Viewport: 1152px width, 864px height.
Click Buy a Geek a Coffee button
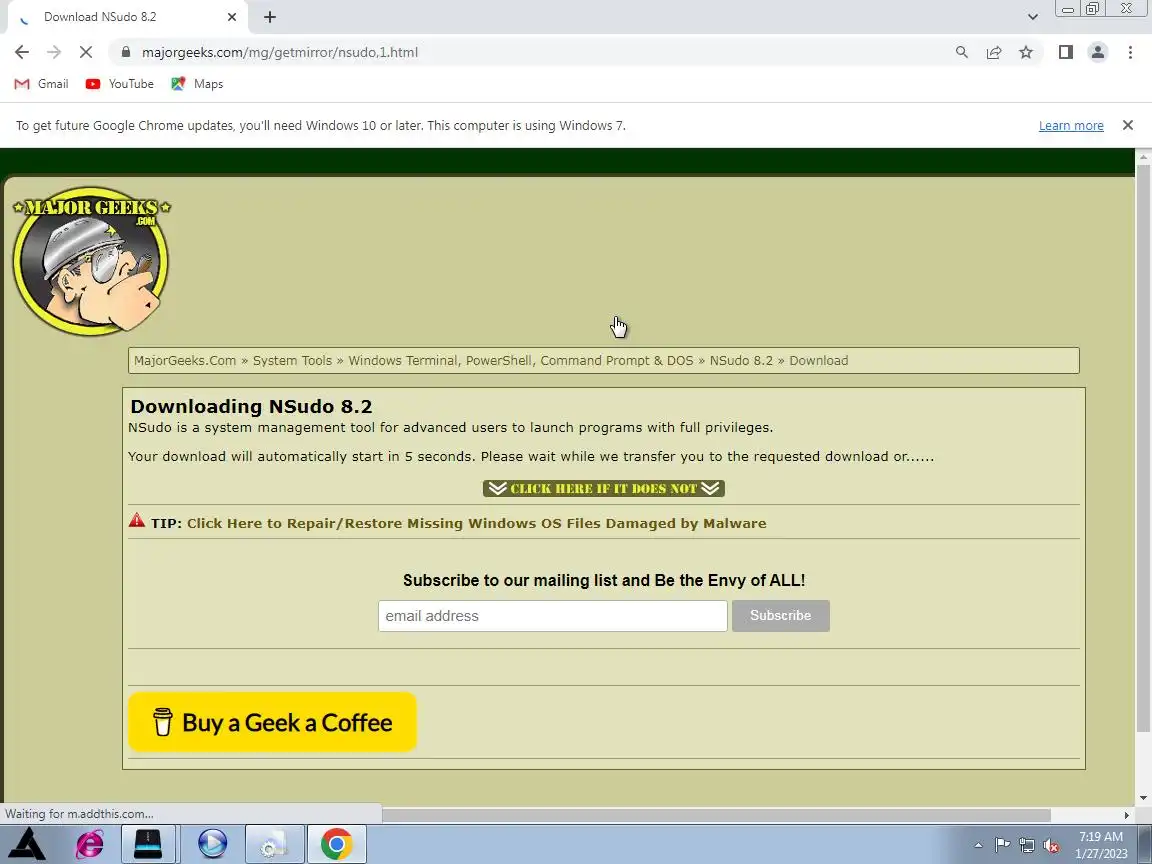point(273,722)
